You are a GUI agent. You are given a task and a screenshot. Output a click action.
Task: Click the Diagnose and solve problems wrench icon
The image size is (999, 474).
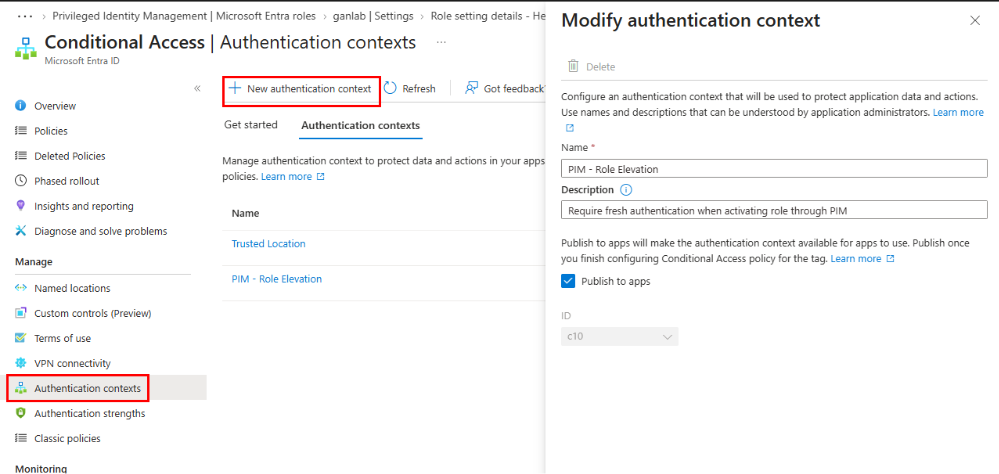(x=20, y=231)
